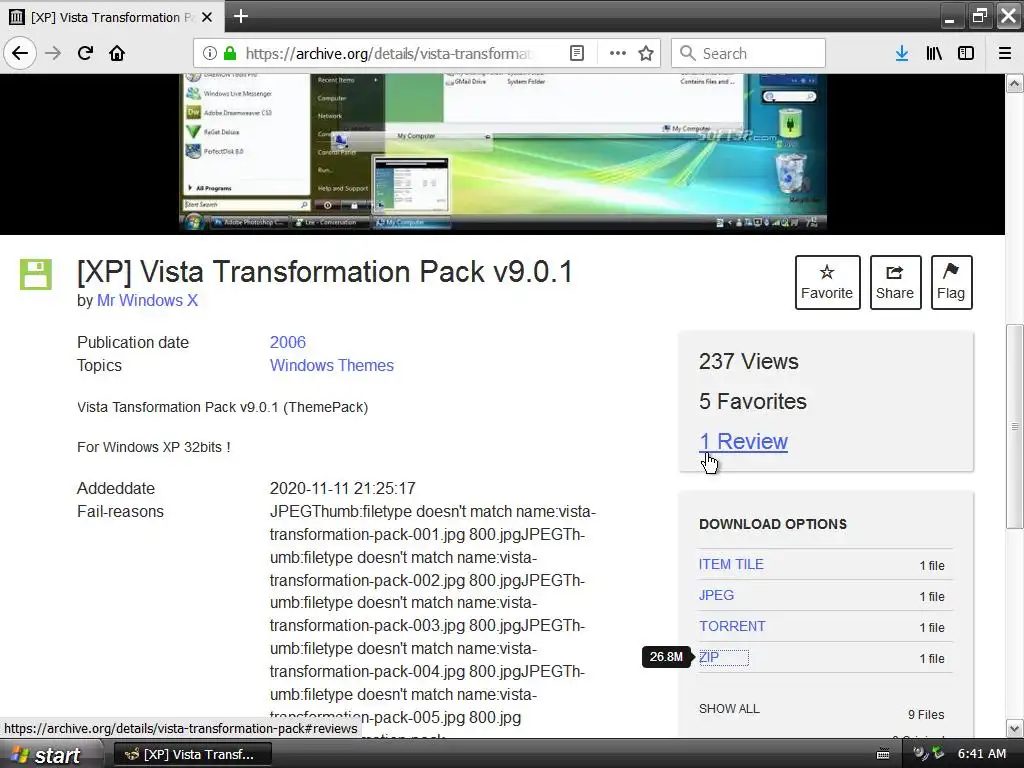Screen dimensions: 1024x768
Task: Click the Addeddate value 2020-11-11 21:25:17
Action: tap(343, 488)
